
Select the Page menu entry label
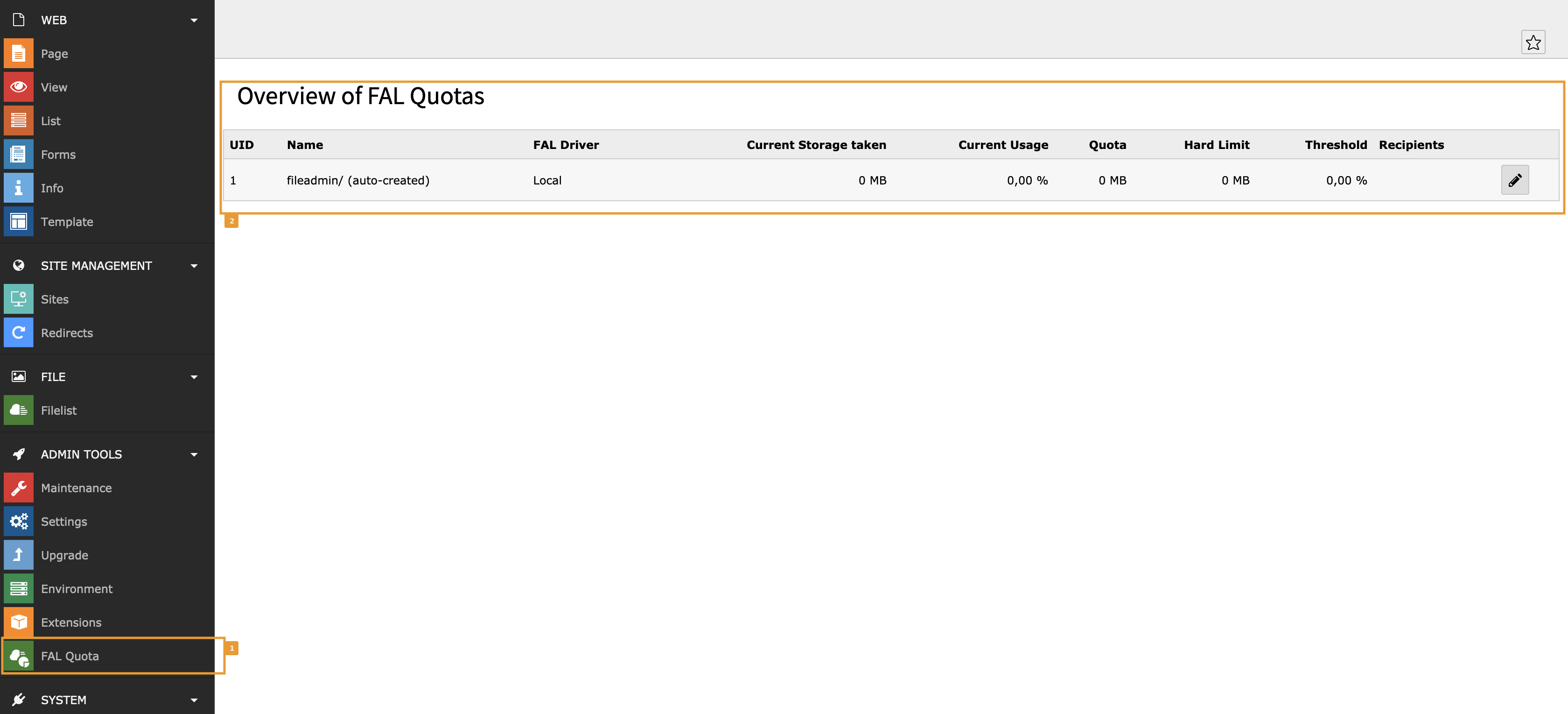(54, 54)
